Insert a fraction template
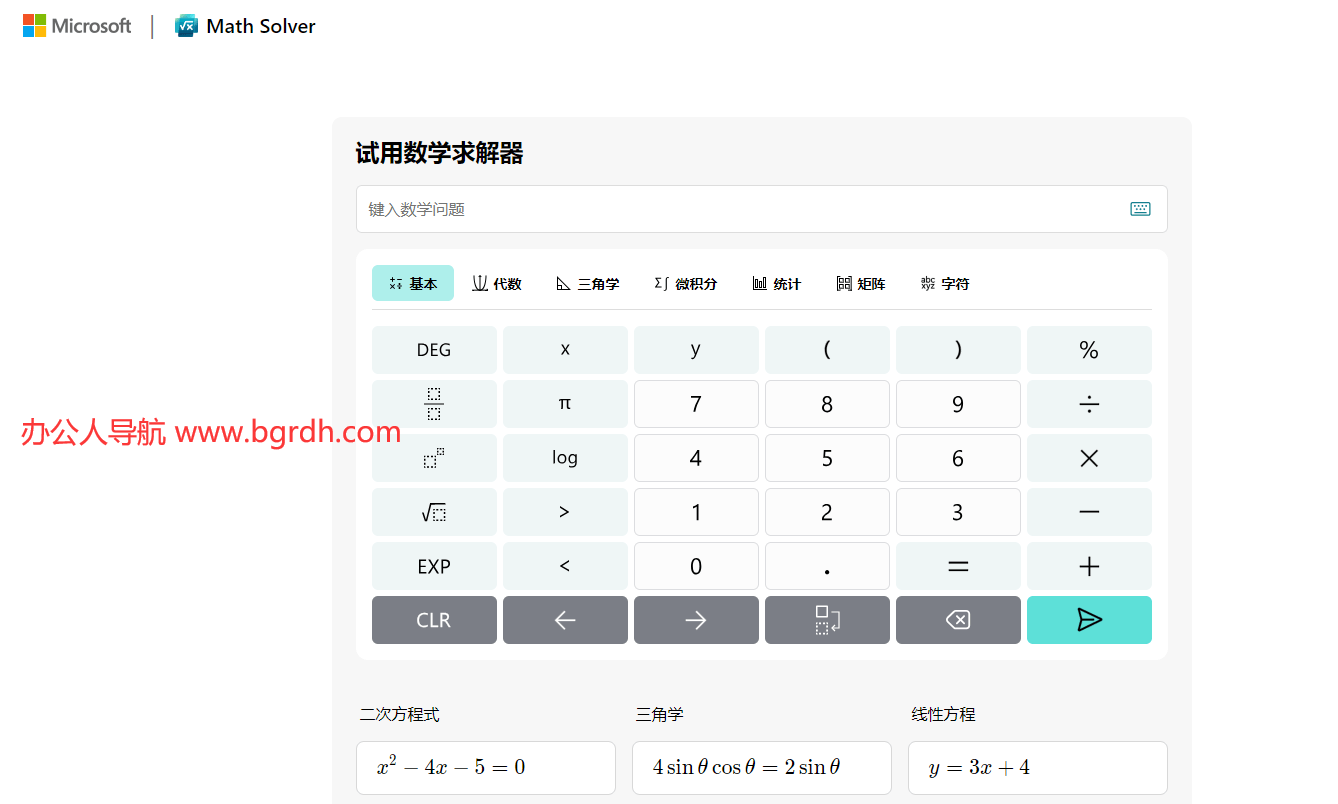 tap(434, 404)
